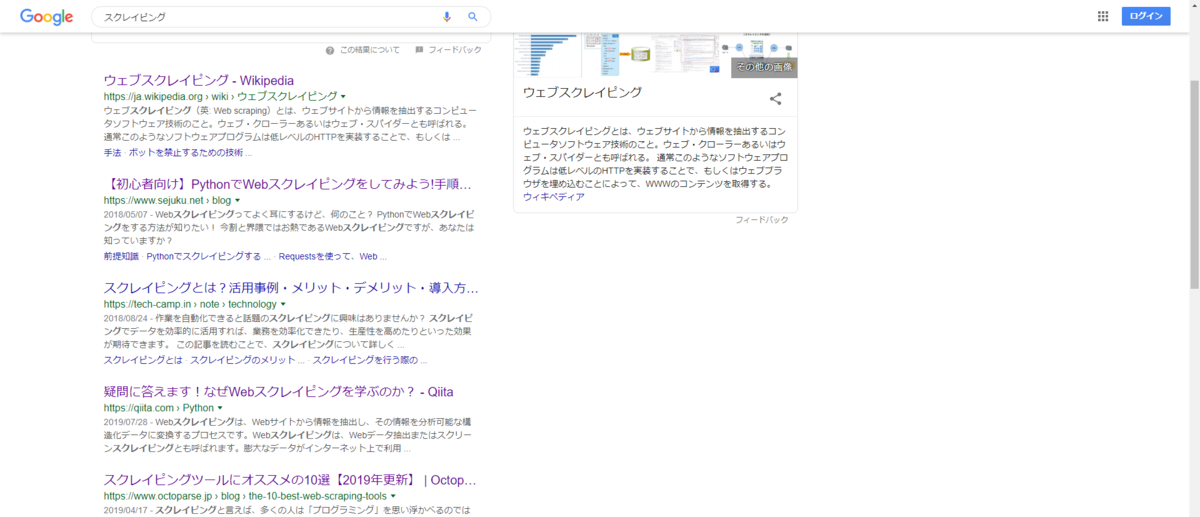Click the https://qiita.com › Python URL text
Viewport: 1200px width, 517px height.
click(158, 408)
